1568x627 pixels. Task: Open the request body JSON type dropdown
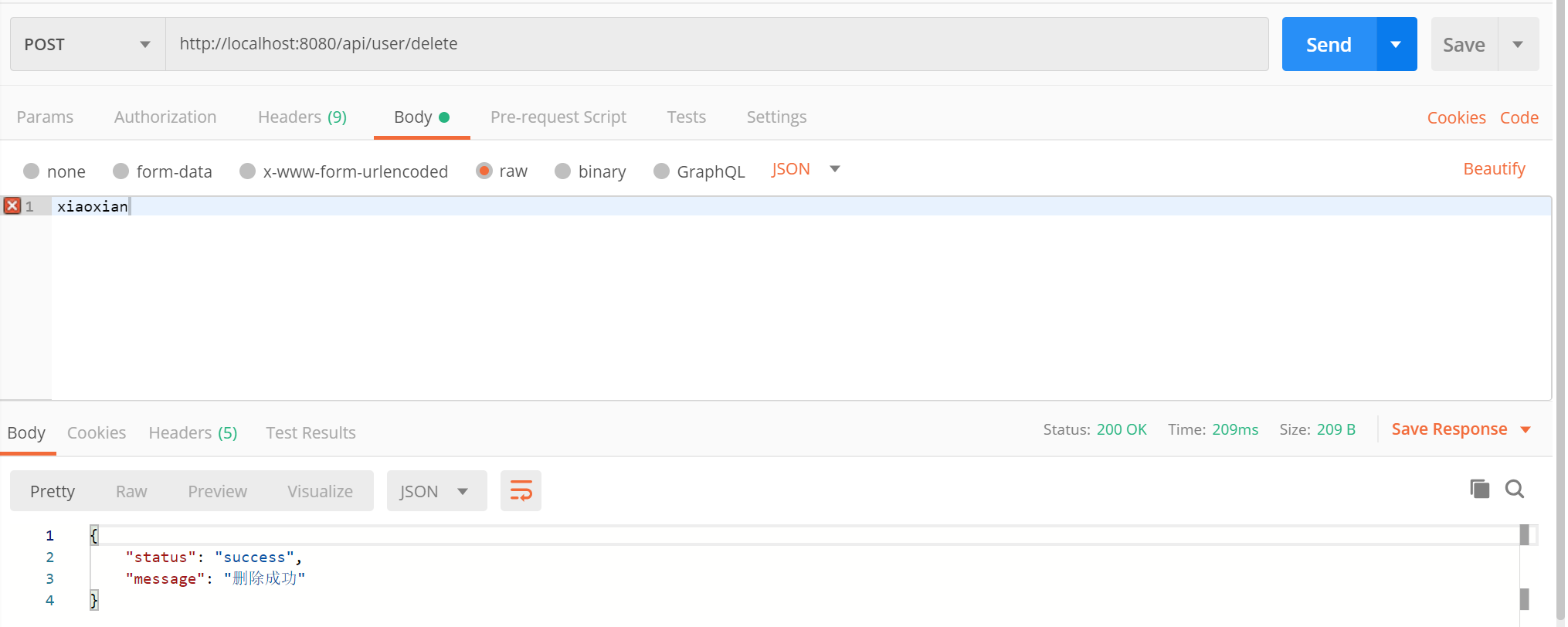pyautogui.click(x=806, y=169)
